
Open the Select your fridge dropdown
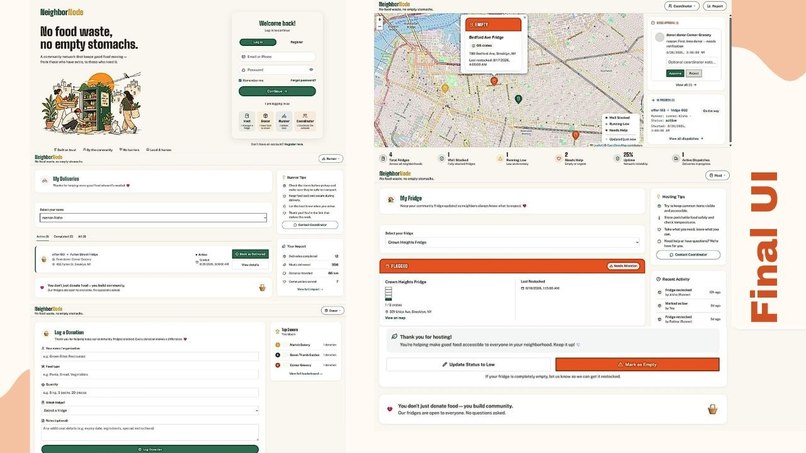click(x=512, y=242)
